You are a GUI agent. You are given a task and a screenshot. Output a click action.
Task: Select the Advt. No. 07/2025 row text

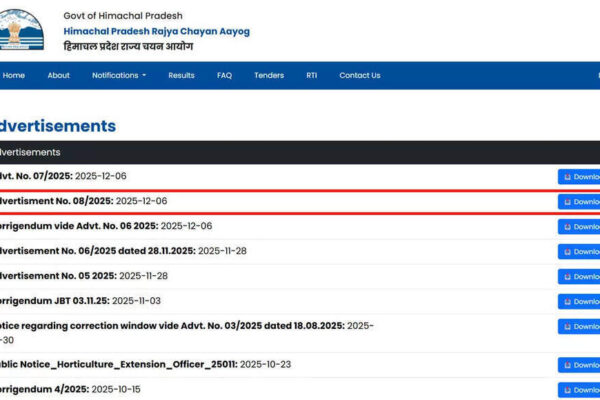coord(63,176)
